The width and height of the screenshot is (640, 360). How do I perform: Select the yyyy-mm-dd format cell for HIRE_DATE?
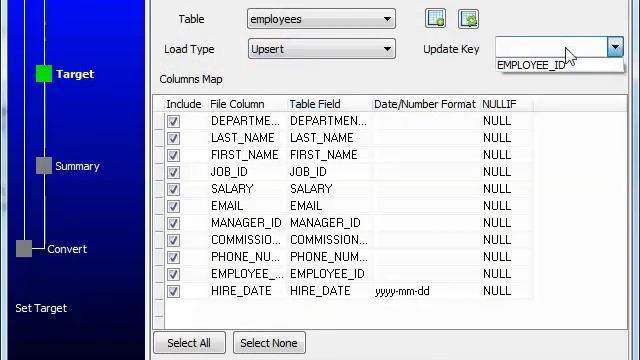click(x=425, y=291)
